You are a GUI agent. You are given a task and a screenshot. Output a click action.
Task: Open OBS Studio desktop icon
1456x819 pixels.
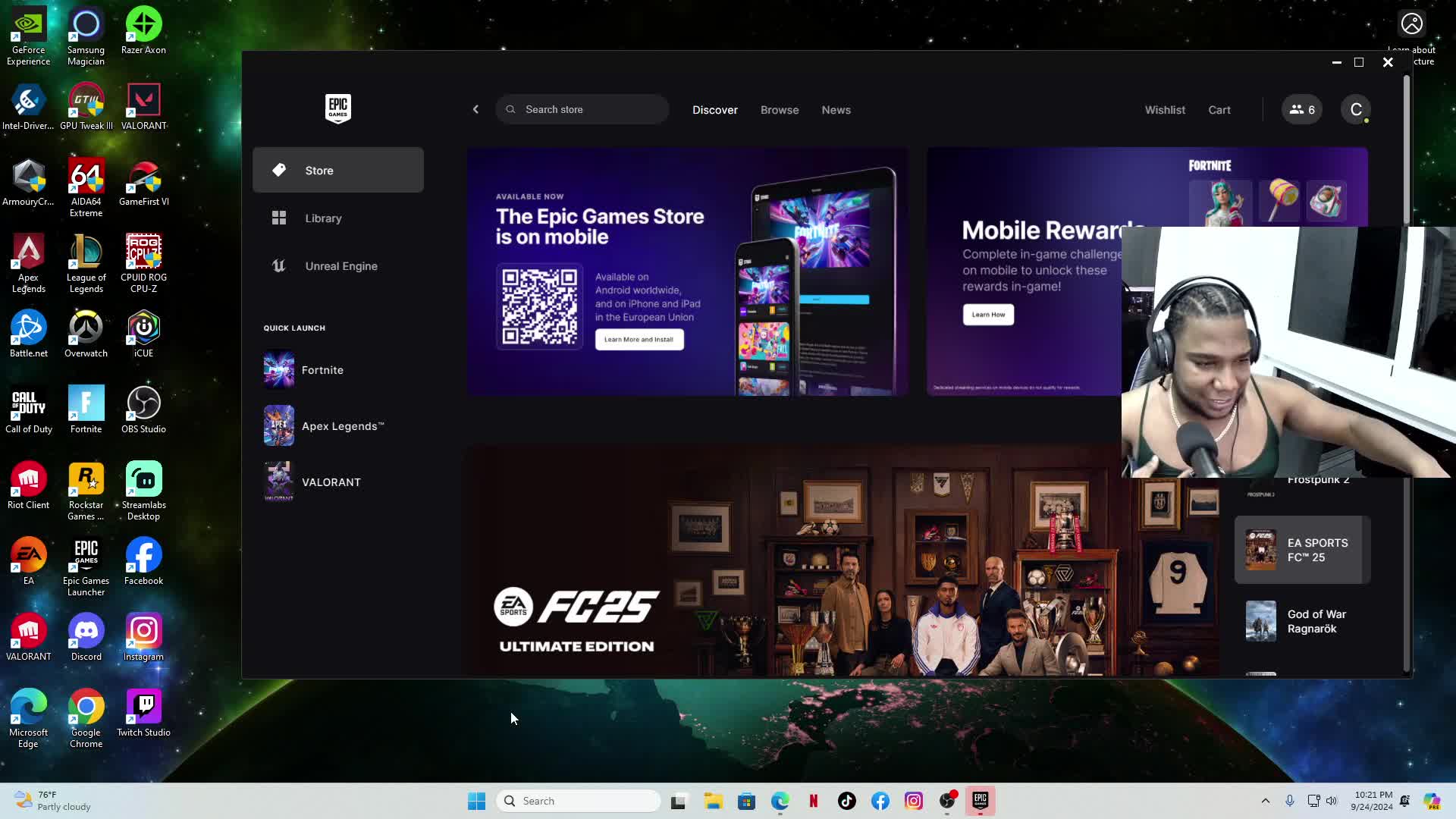click(x=143, y=410)
